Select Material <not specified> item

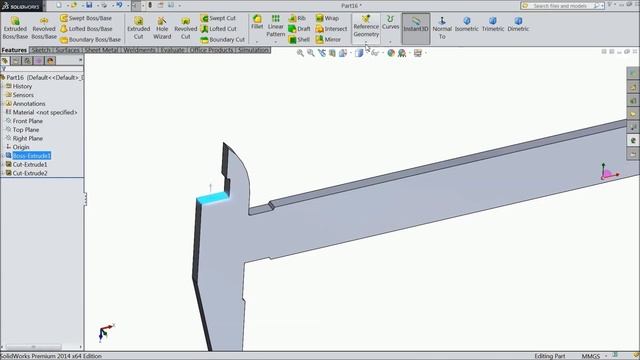pos(41,112)
